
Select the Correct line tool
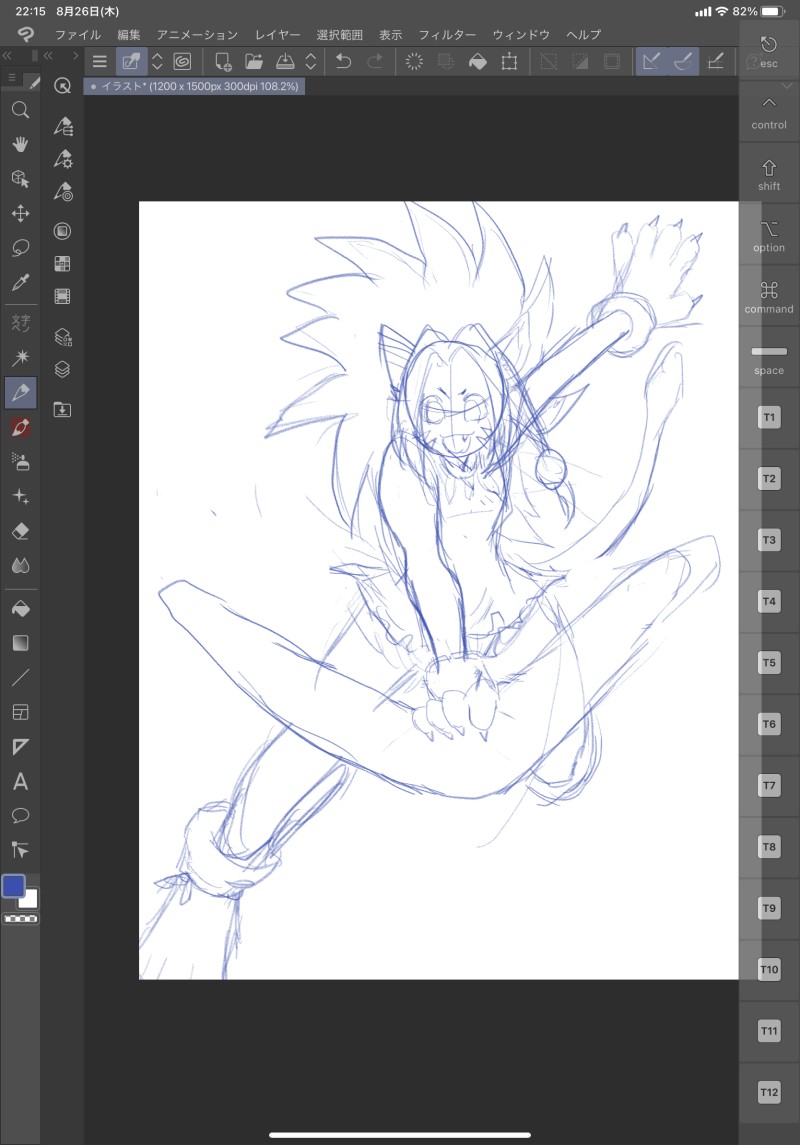pyautogui.click(x=20, y=850)
